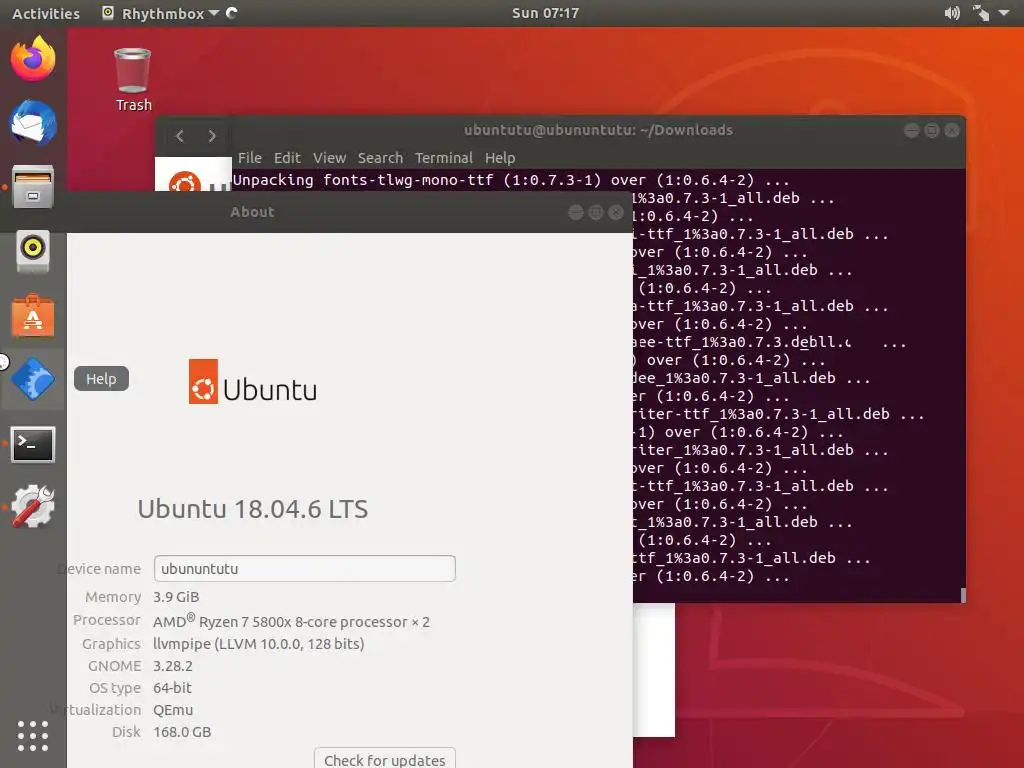Viewport: 1024px width, 768px height.
Task: Open the Terminal menu in terminal window
Action: click(443, 158)
